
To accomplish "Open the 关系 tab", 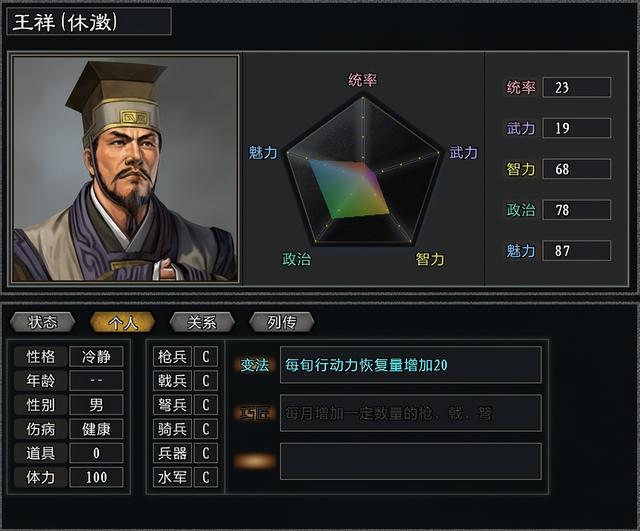I will pyautogui.click(x=201, y=322).
